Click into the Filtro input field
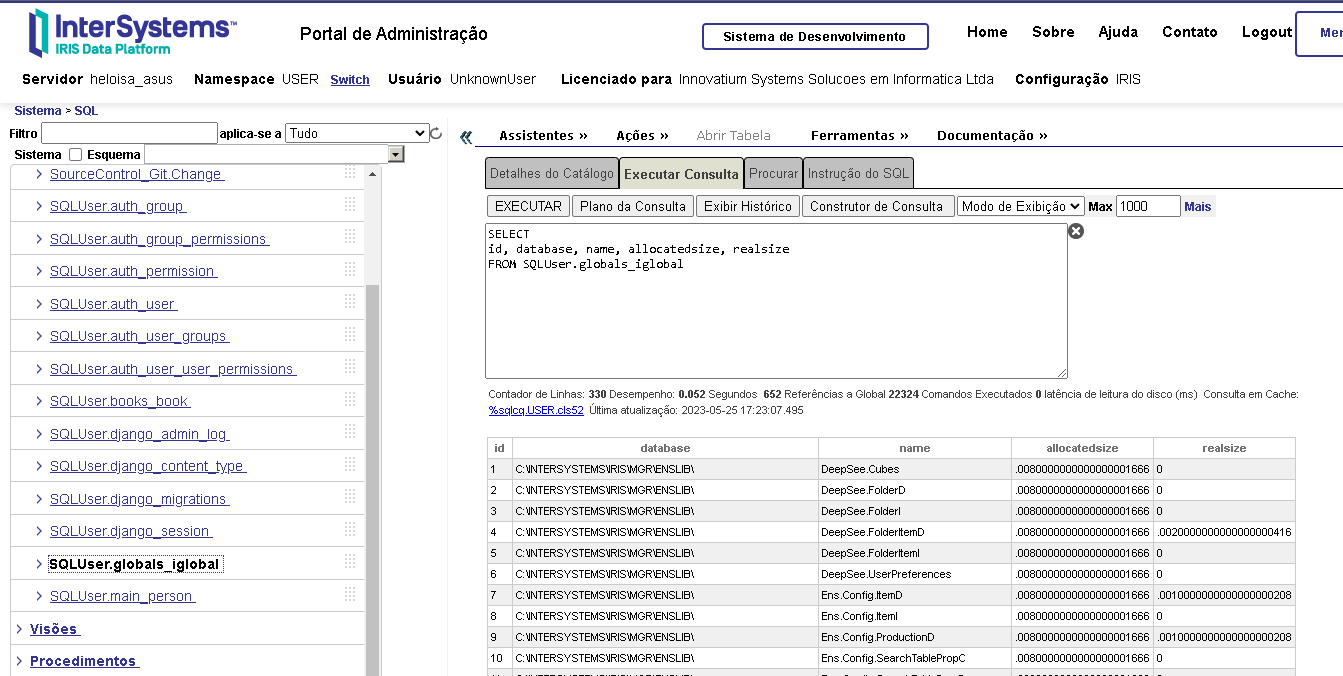This screenshot has width=1343, height=676. [x=129, y=133]
